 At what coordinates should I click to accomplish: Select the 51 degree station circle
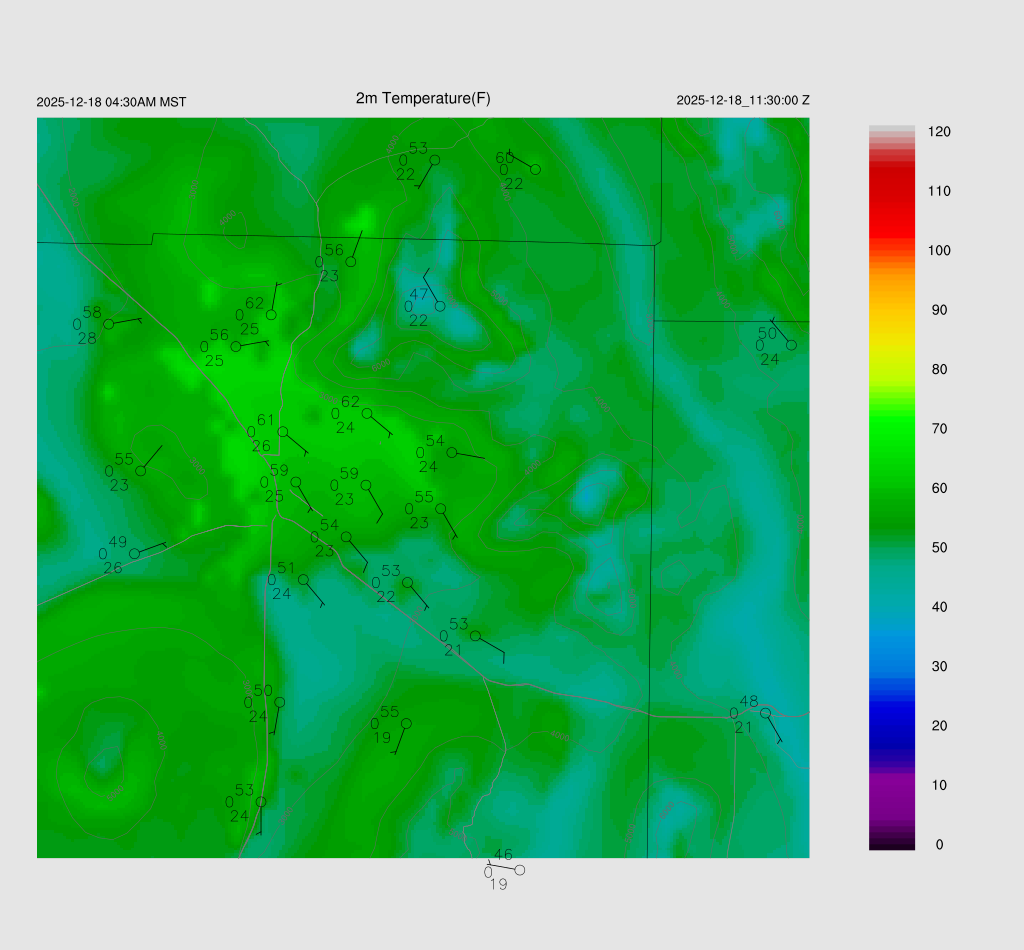304,579
